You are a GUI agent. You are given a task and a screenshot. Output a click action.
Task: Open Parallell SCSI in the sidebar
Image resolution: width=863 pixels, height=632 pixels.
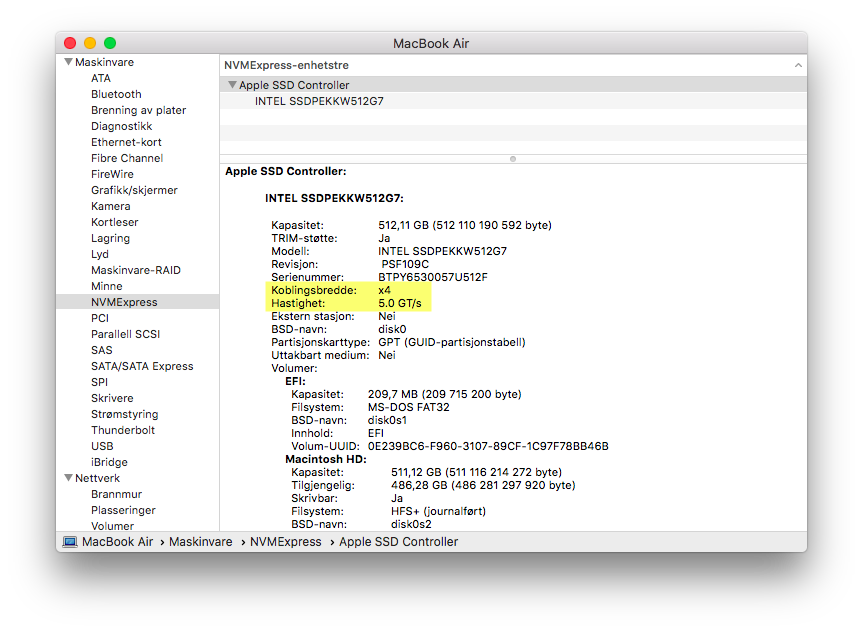pos(125,334)
